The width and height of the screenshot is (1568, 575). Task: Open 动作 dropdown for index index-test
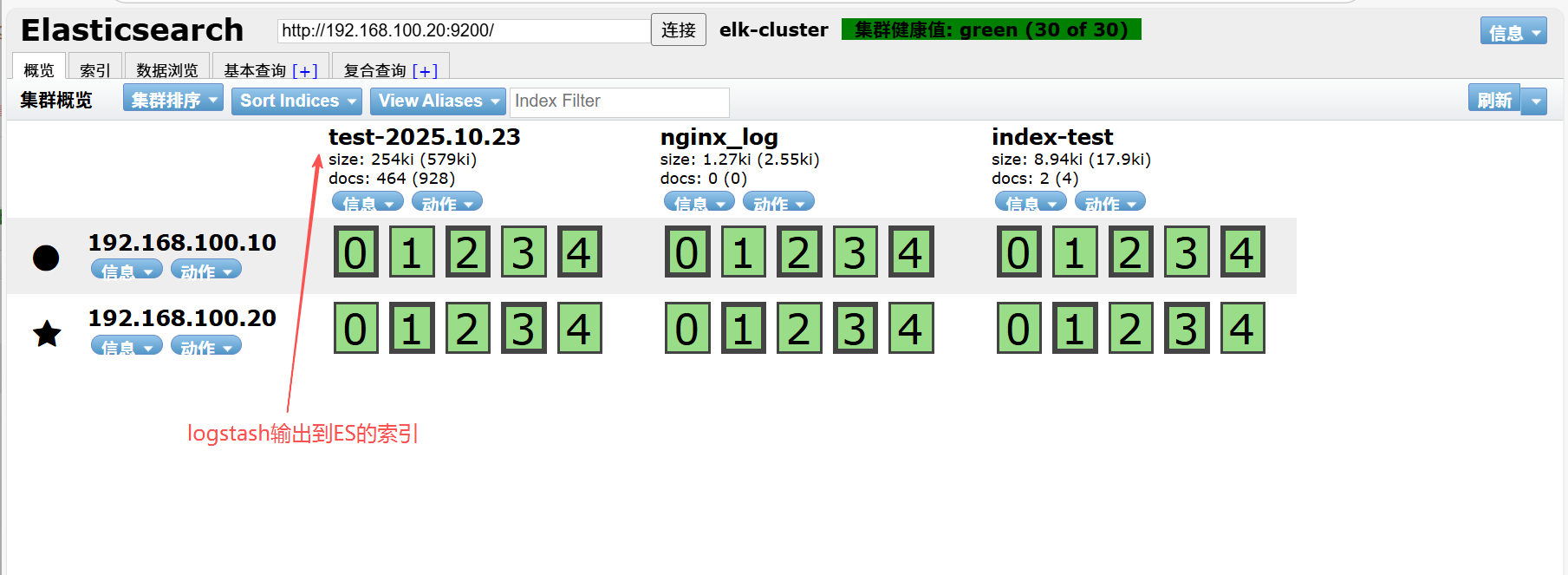(x=1110, y=202)
